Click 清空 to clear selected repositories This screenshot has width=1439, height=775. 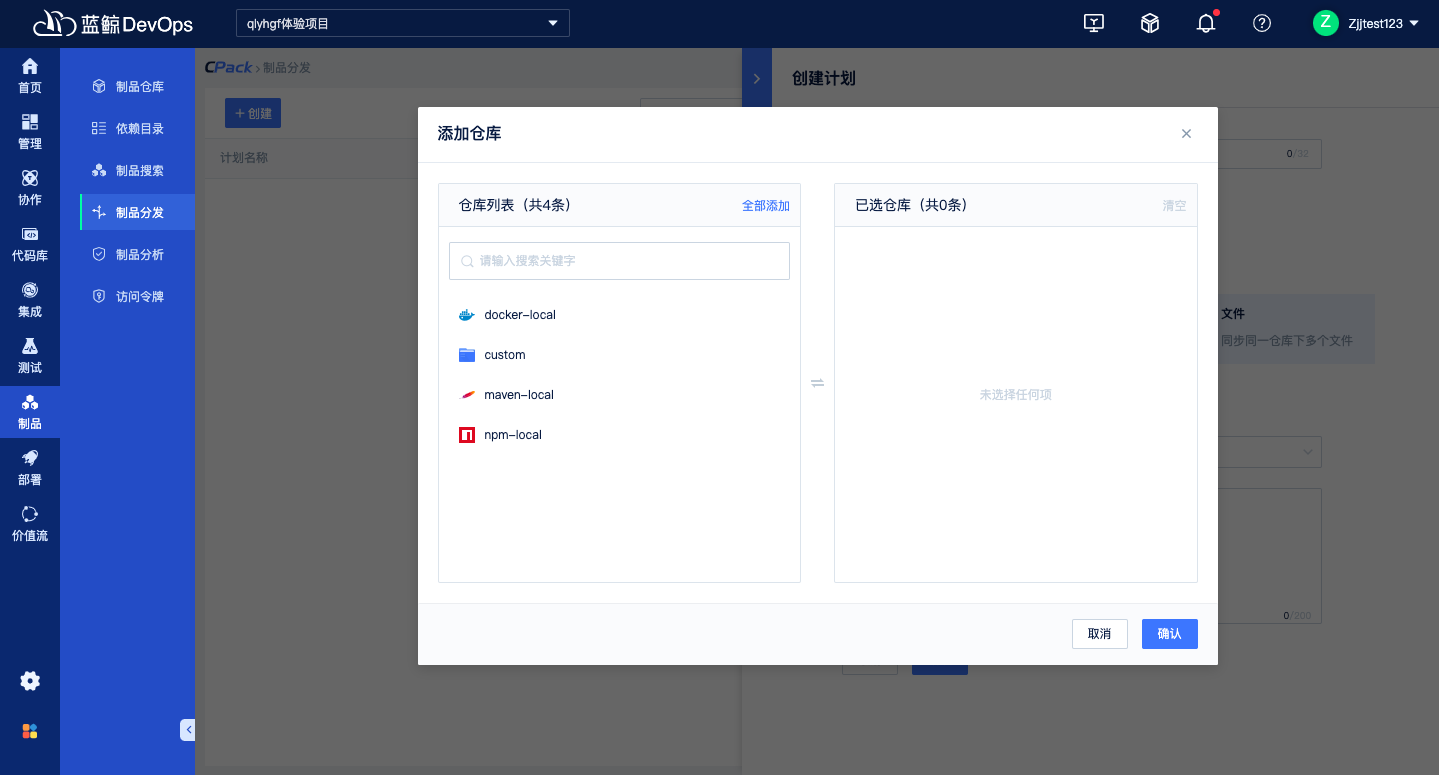coord(1174,206)
